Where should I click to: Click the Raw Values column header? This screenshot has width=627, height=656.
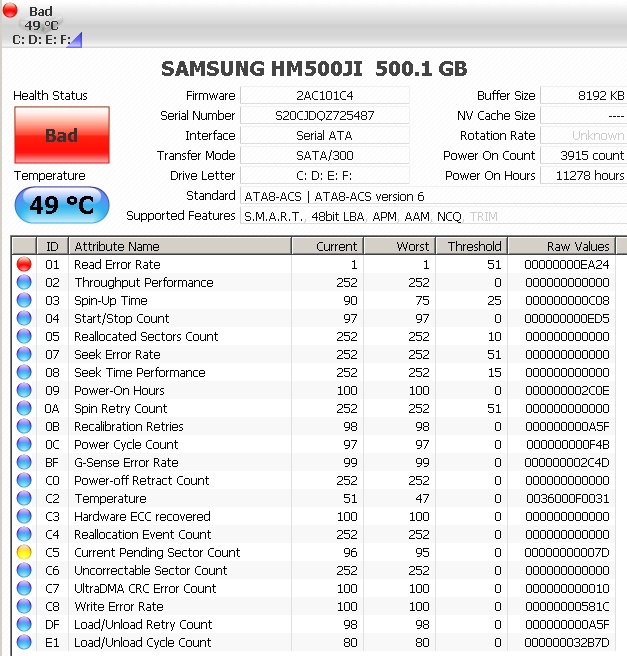561,246
